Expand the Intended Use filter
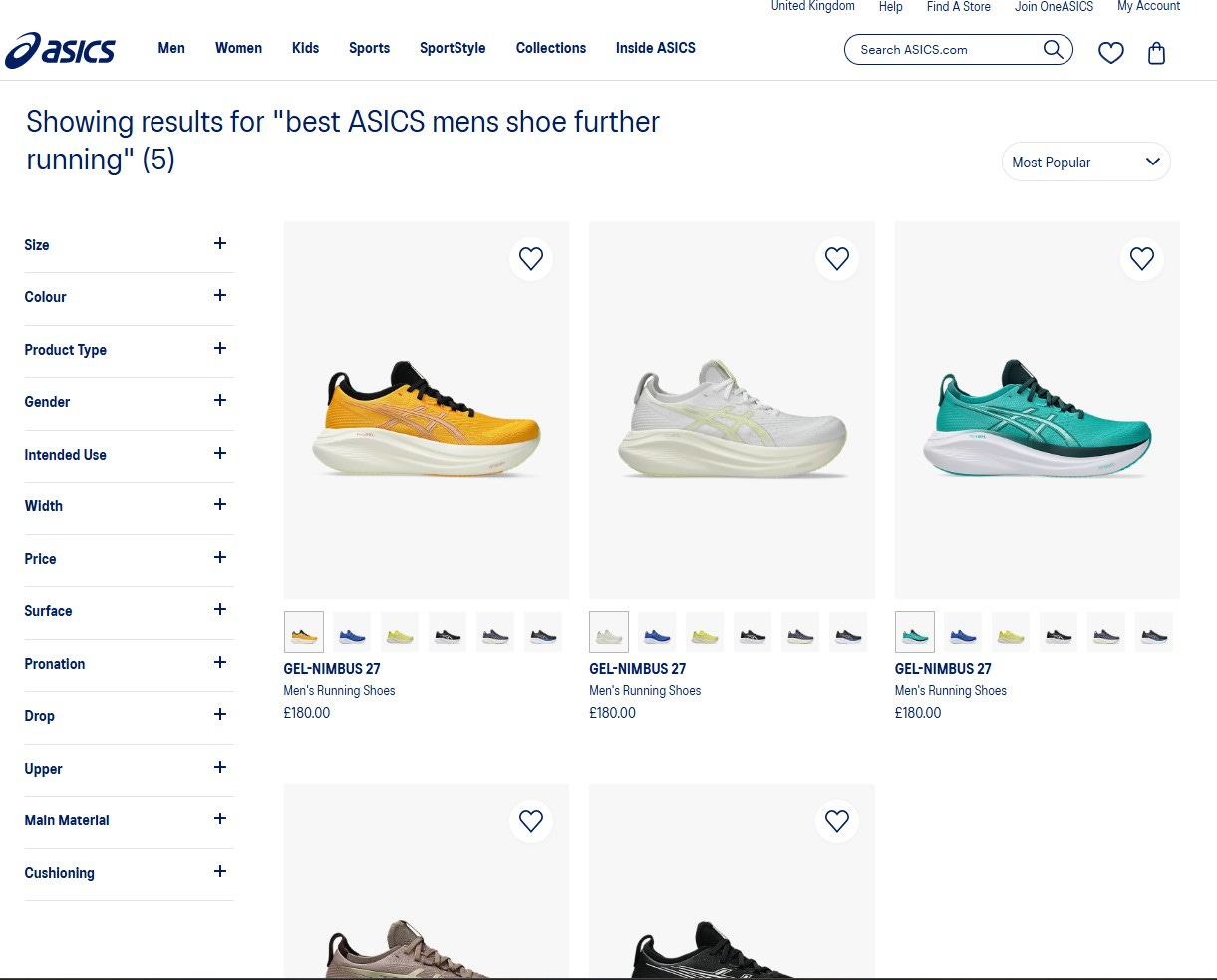 click(x=129, y=455)
